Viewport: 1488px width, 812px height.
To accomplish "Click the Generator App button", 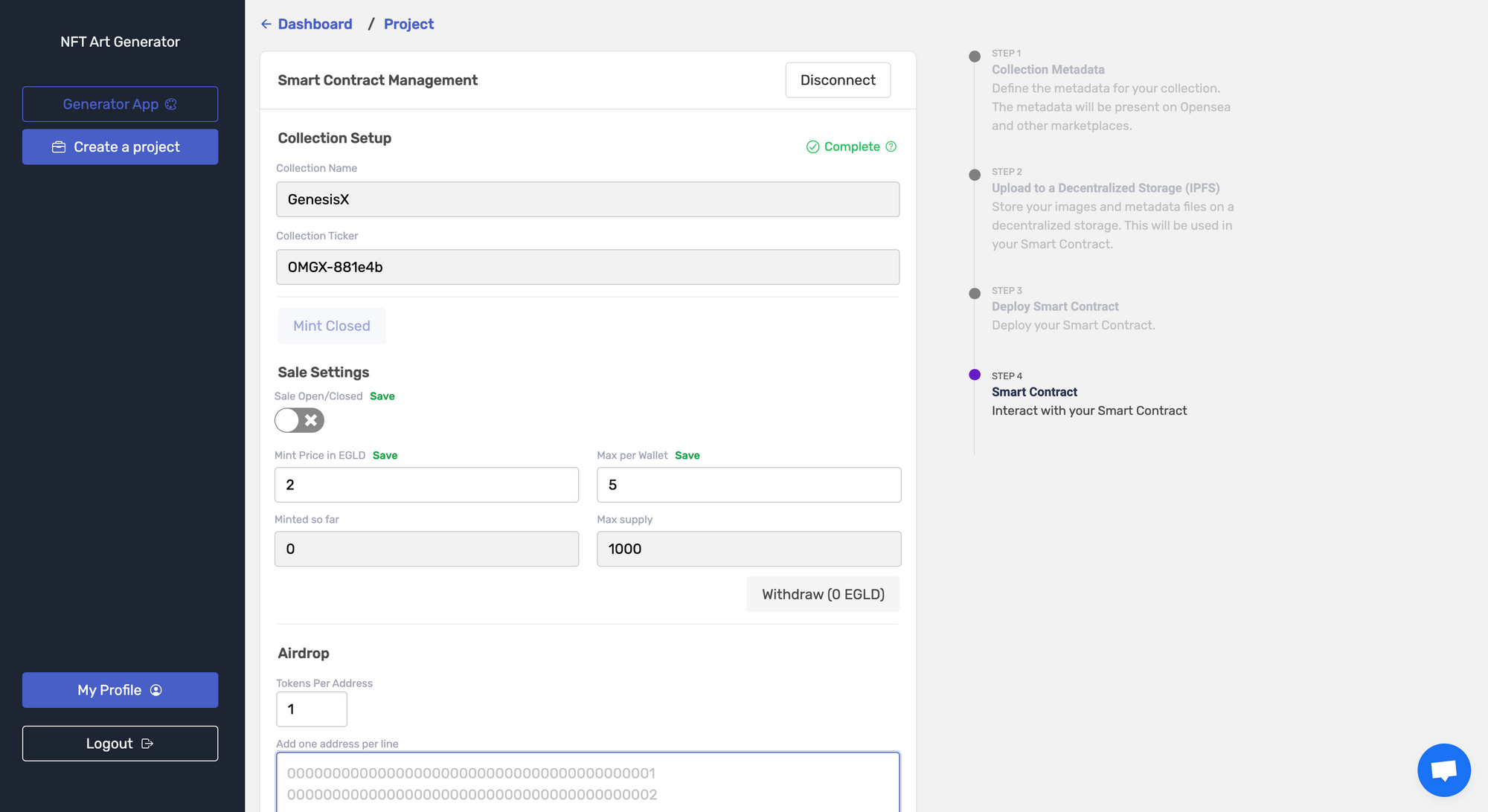I will [x=120, y=104].
